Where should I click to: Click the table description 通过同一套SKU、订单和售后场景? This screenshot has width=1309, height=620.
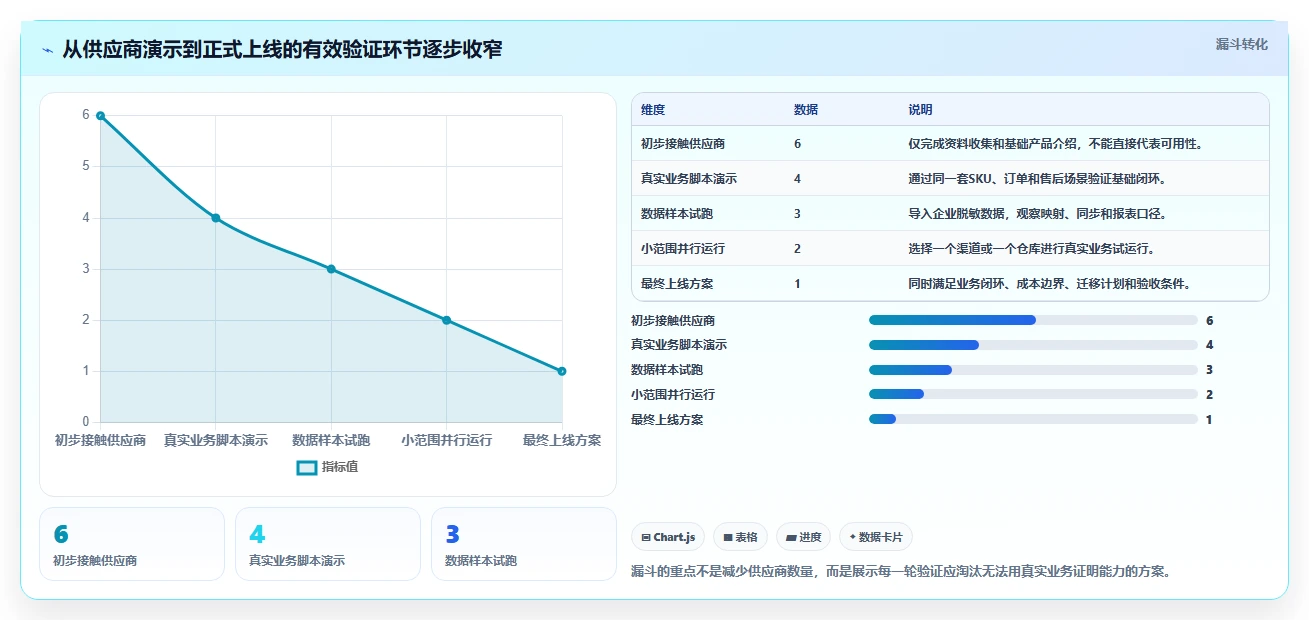click(x=1037, y=179)
